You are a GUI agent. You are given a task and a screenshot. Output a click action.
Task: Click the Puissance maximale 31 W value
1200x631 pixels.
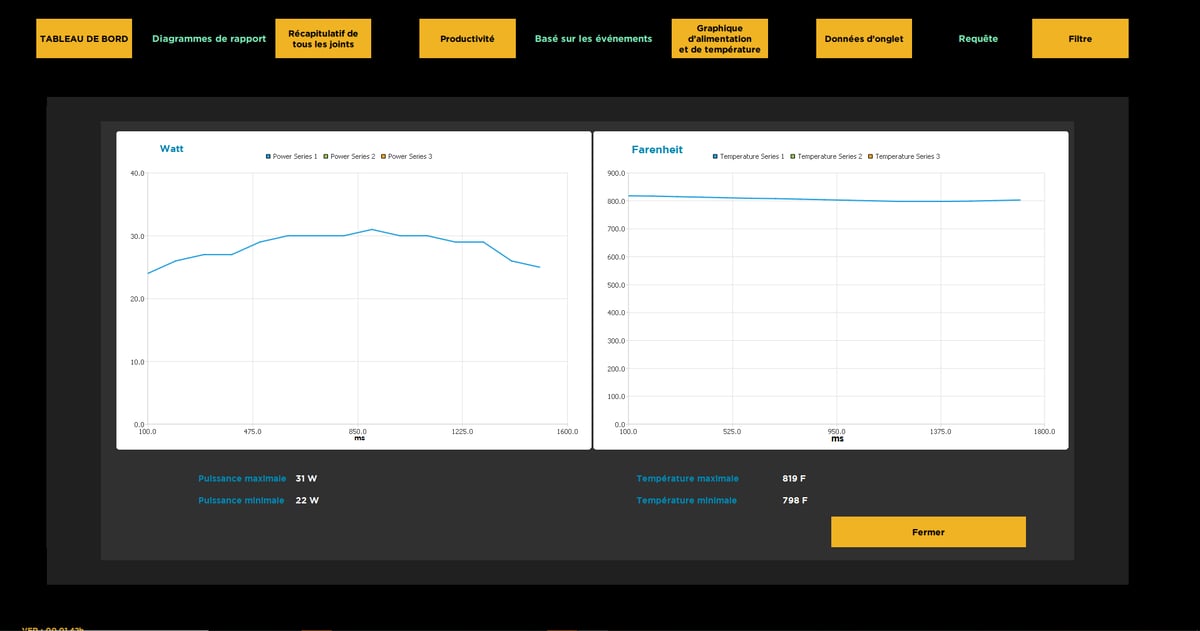[307, 479]
